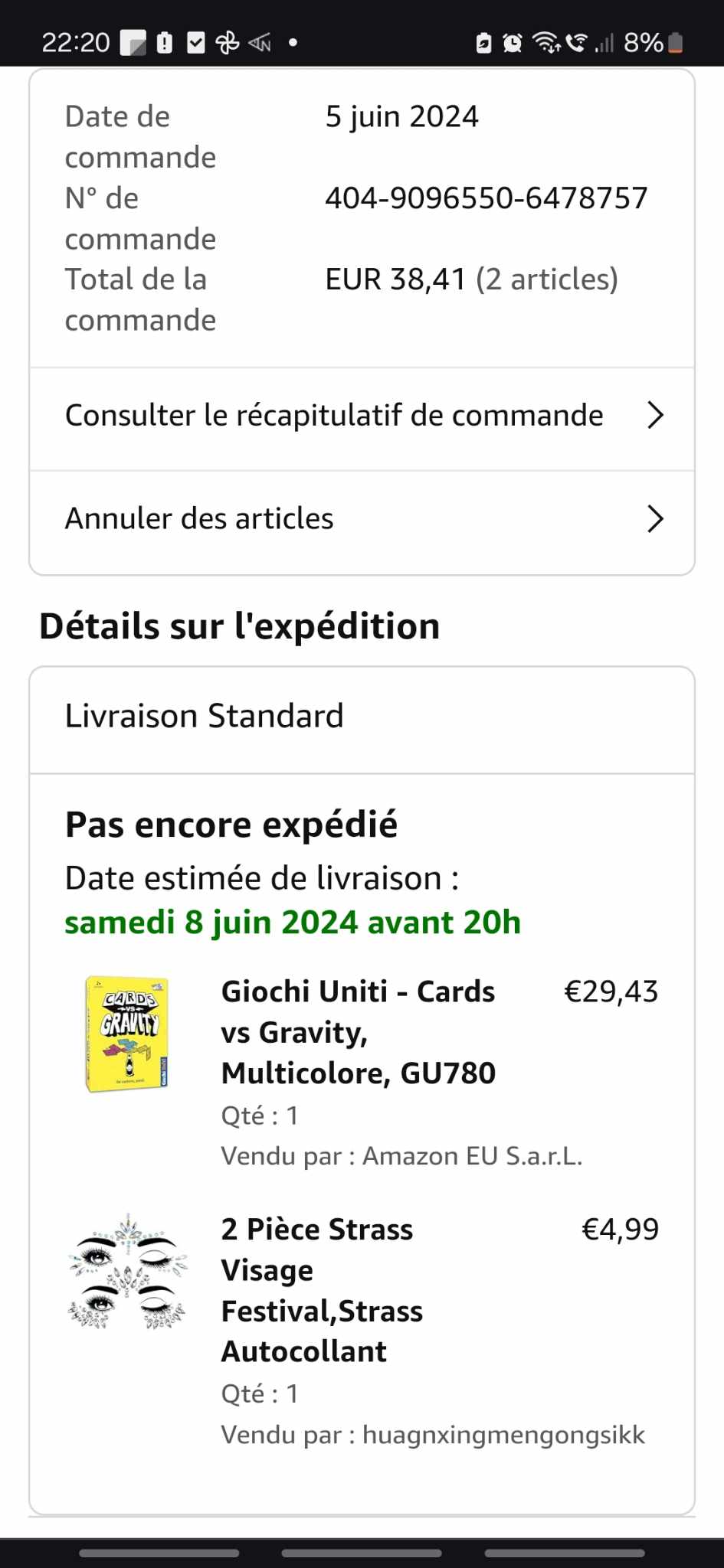Tap the clock showing 22:20

tap(76, 43)
